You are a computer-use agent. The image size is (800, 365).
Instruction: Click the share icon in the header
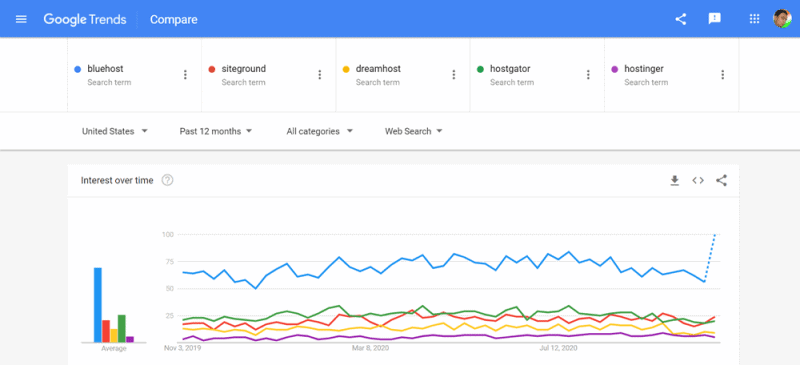coord(681,19)
